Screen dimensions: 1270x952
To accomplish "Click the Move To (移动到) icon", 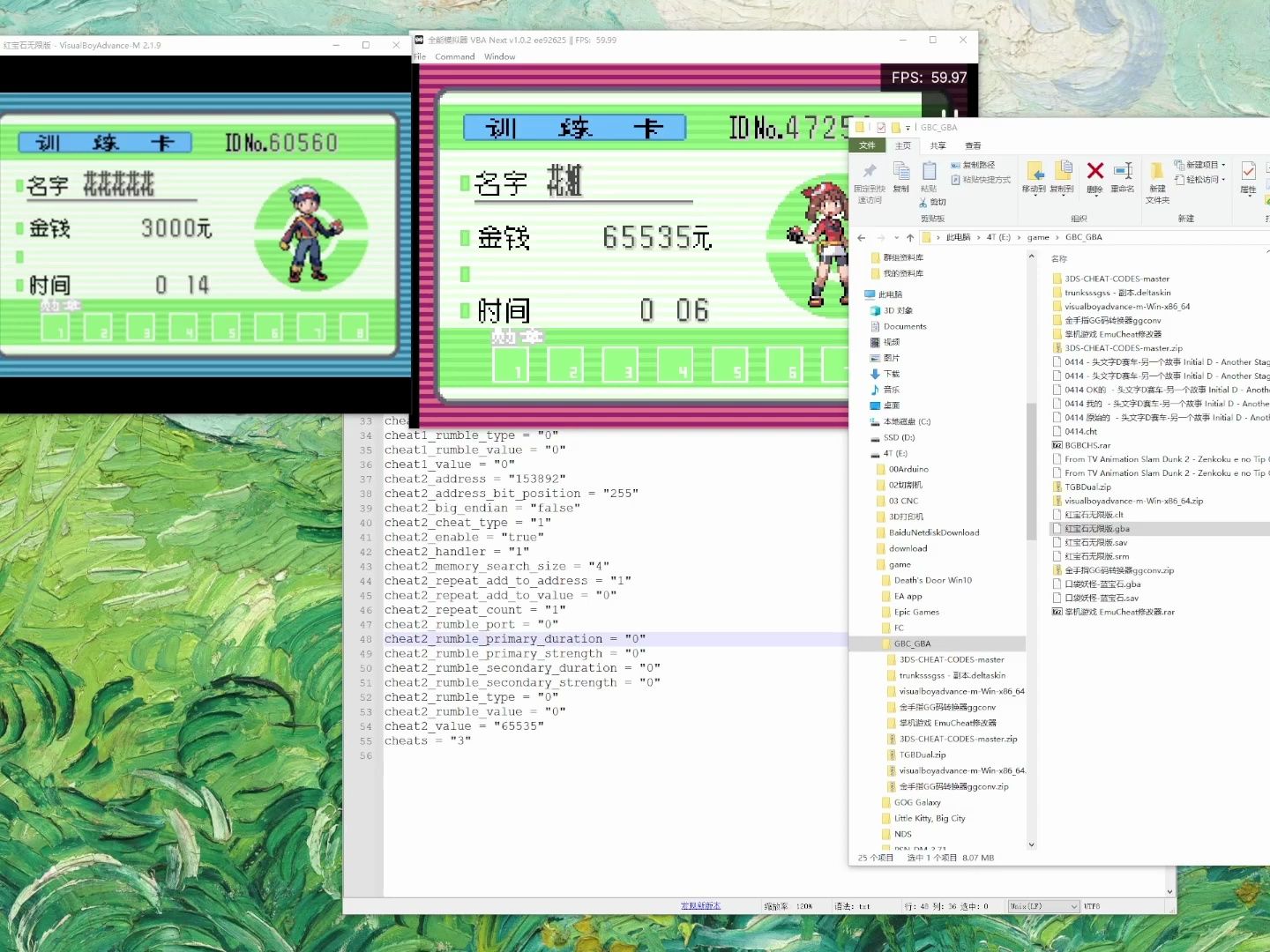I will coord(1035,171).
